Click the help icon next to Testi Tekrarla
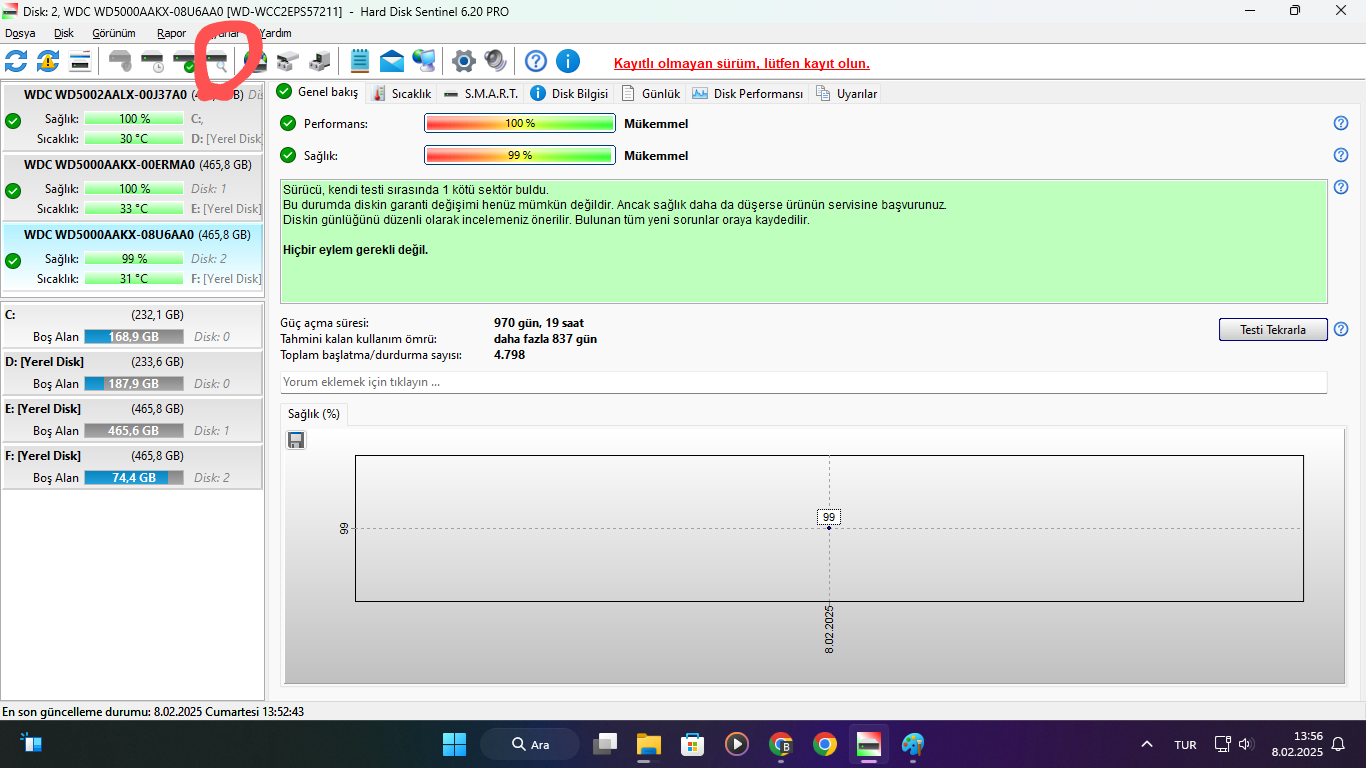 1341,329
